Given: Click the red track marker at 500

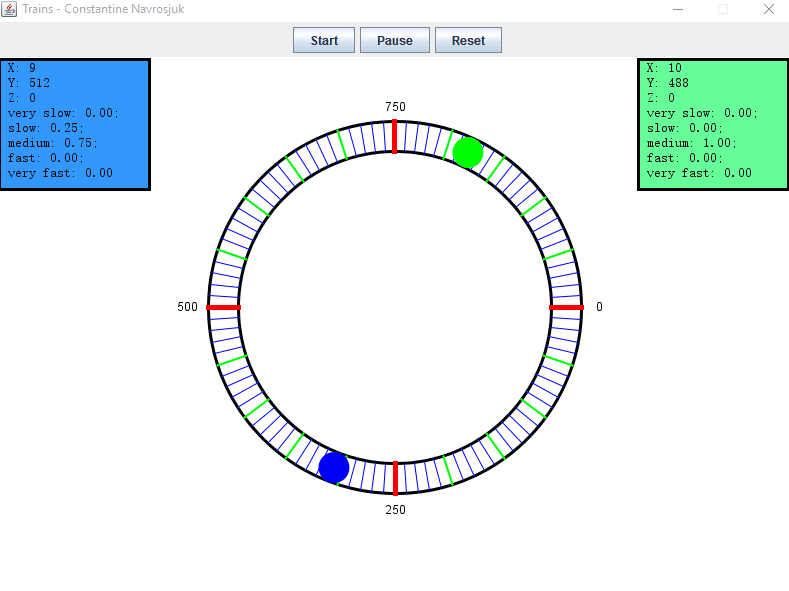Looking at the screenshot, I should (224, 308).
